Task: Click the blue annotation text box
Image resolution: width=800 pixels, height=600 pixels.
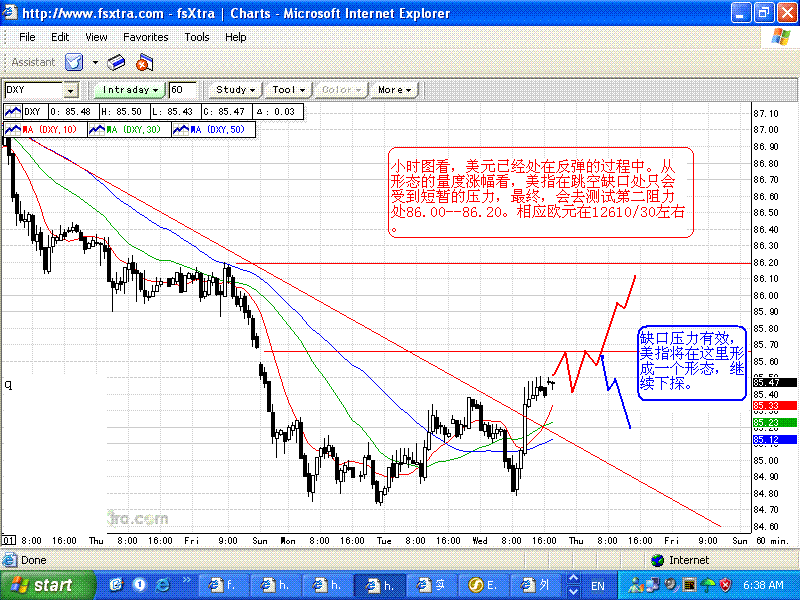Action: (x=692, y=363)
